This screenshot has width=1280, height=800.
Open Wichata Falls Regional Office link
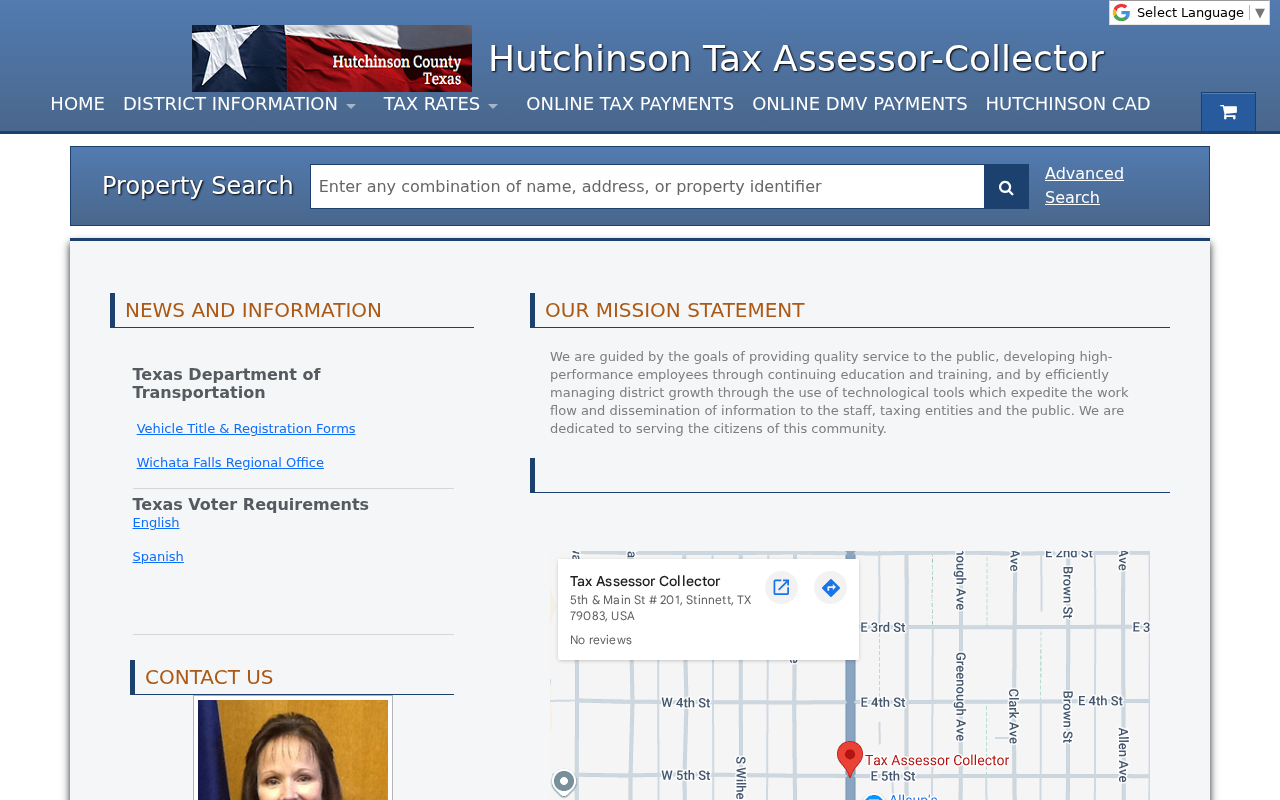(230, 463)
